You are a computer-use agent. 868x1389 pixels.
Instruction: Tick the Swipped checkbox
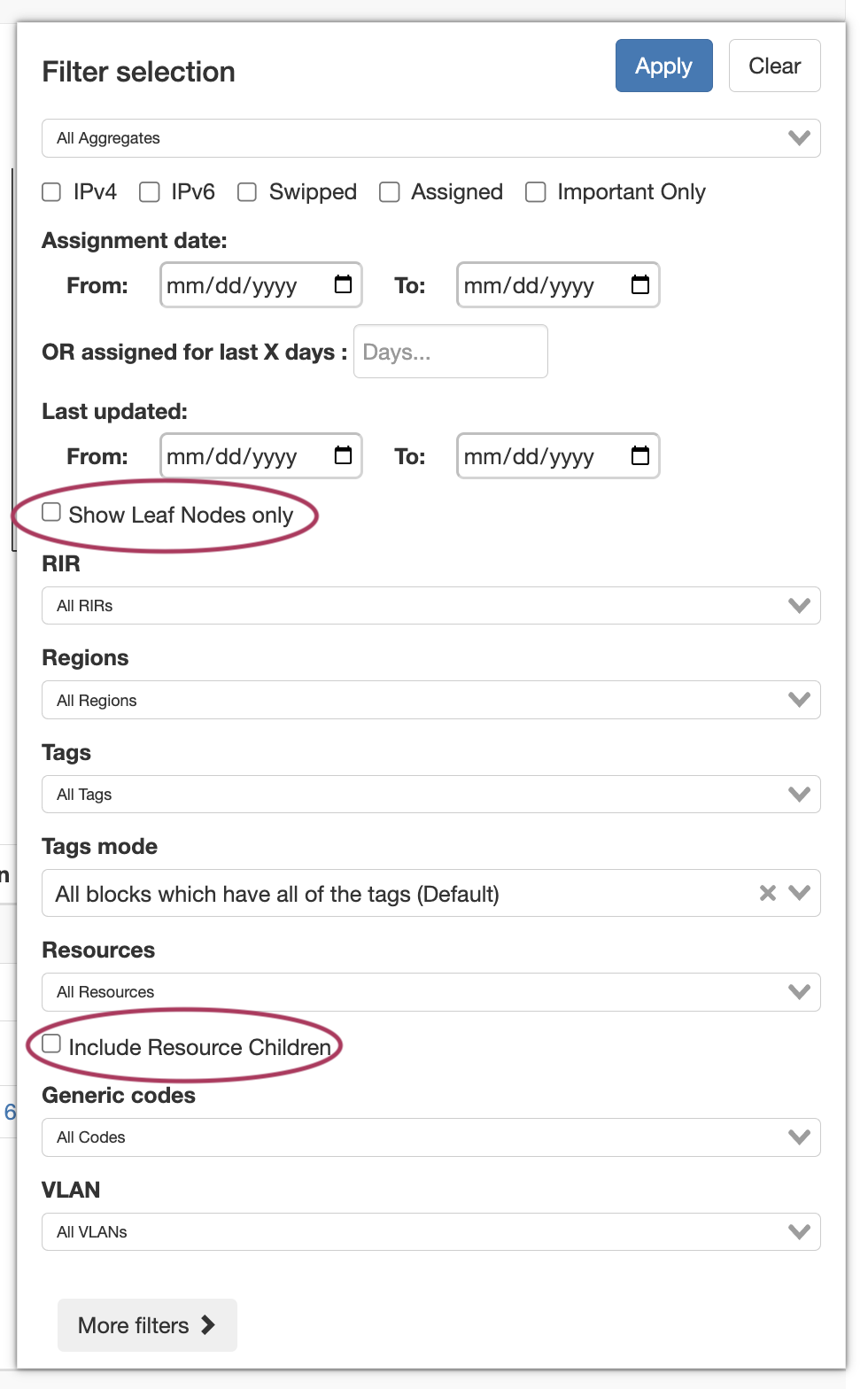click(x=247, y=192)
